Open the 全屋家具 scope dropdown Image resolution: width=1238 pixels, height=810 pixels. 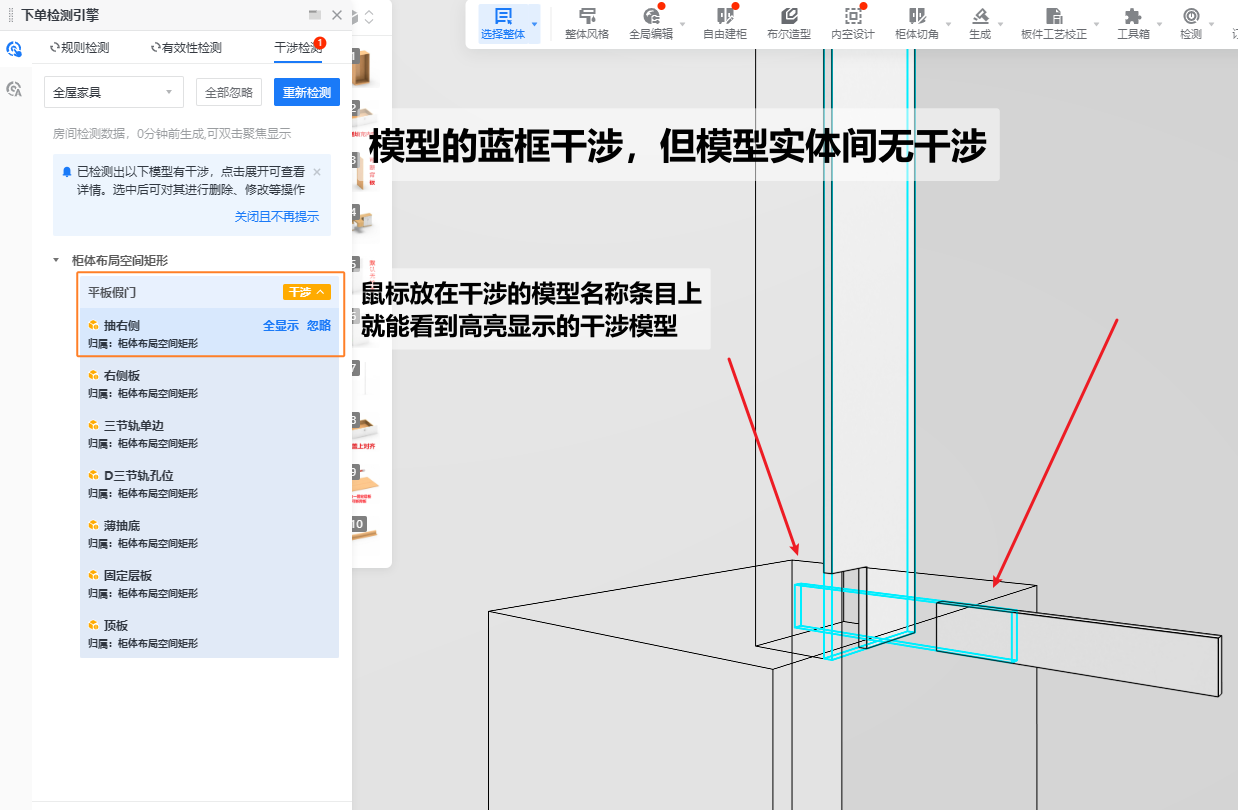click(113, 92)
